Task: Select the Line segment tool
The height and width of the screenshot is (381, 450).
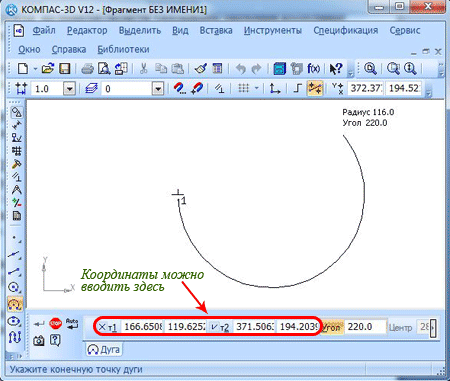Action: click(x=15, y=272)
